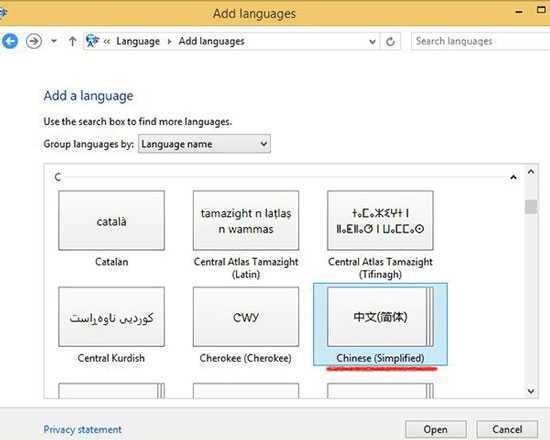Click the window icon in title bar

click(x=3, y=13)
